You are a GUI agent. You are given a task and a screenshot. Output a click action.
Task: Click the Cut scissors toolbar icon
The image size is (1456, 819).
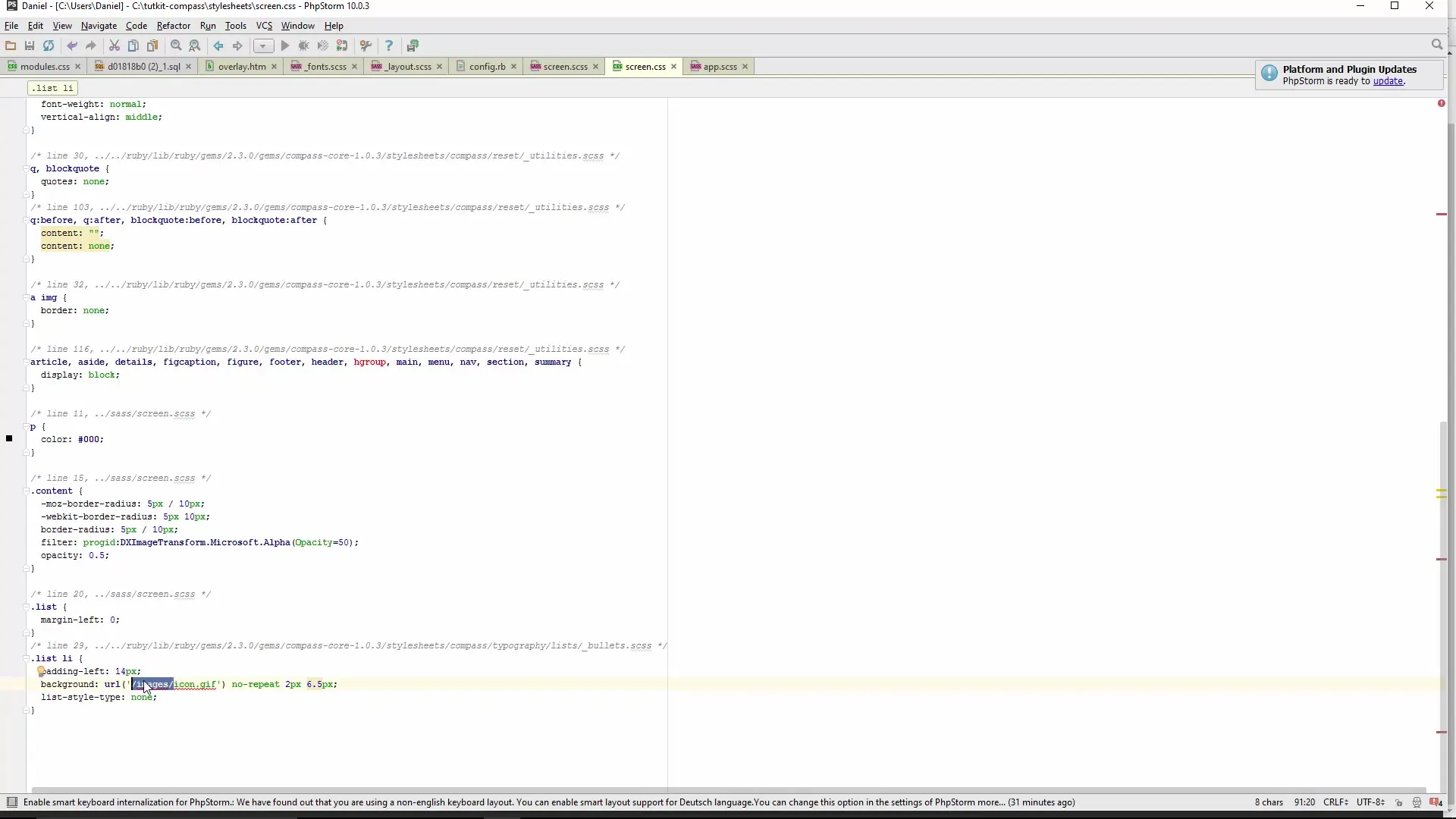pos(115,45)
